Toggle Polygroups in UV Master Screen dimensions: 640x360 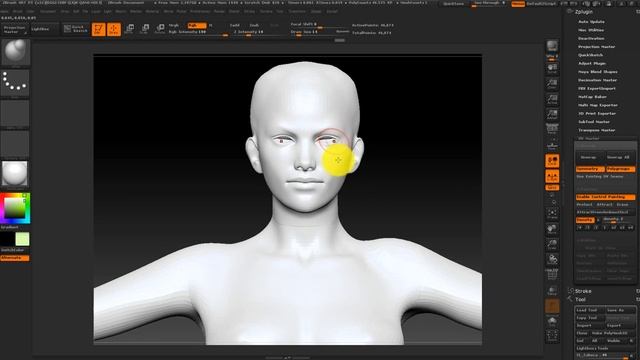[x=620, y=169]
